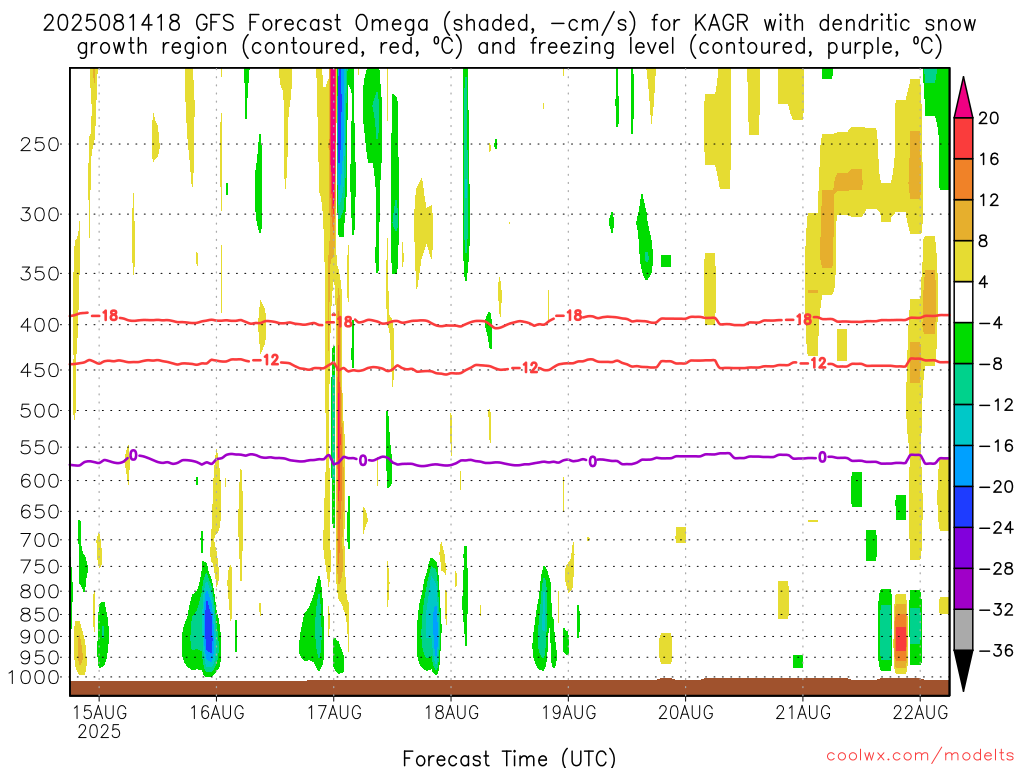Click the 800 pressure level label
The image size is (1024, 768).
(39, 592)
